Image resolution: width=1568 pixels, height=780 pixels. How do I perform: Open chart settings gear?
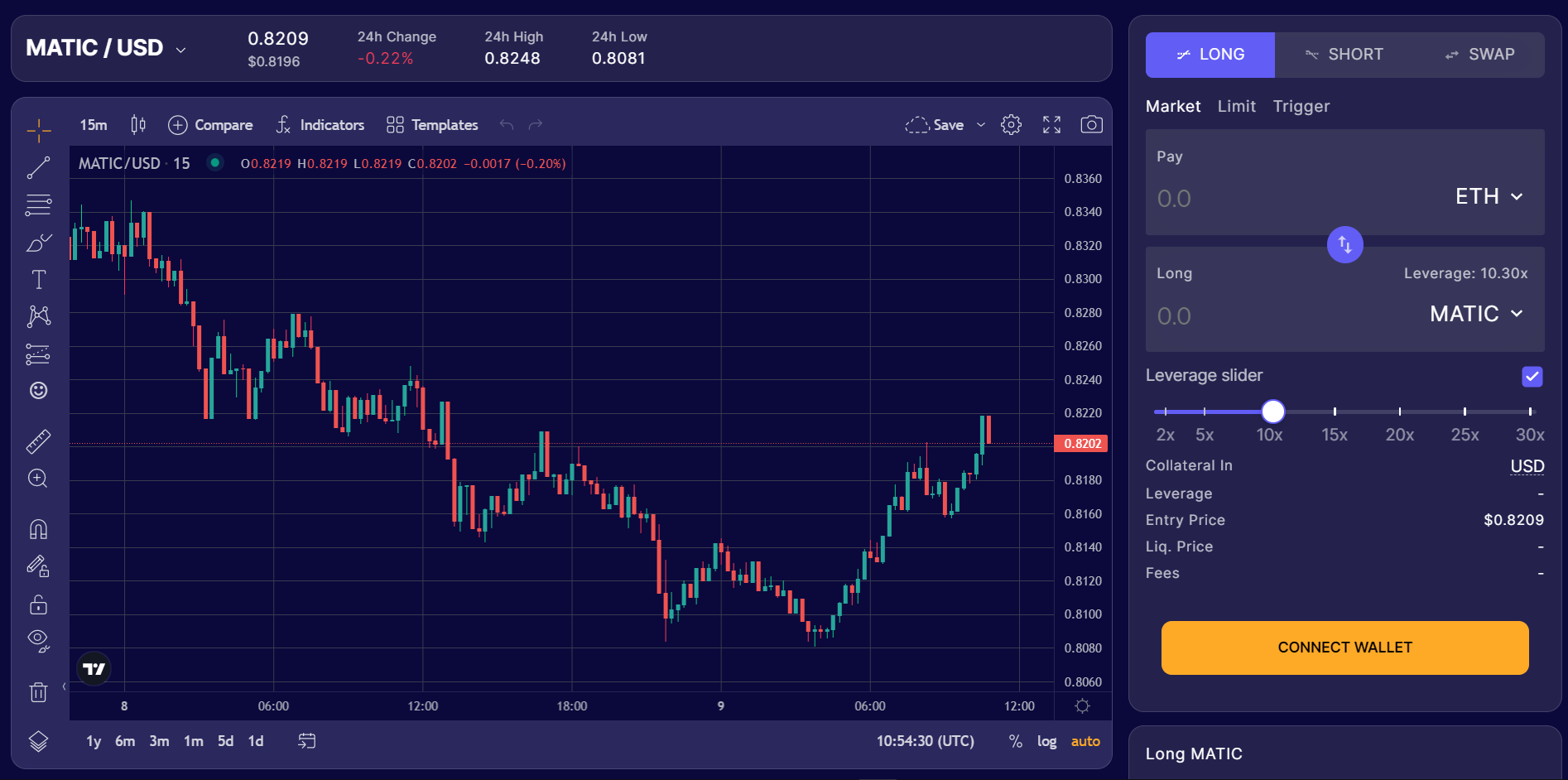(1011, 125)
